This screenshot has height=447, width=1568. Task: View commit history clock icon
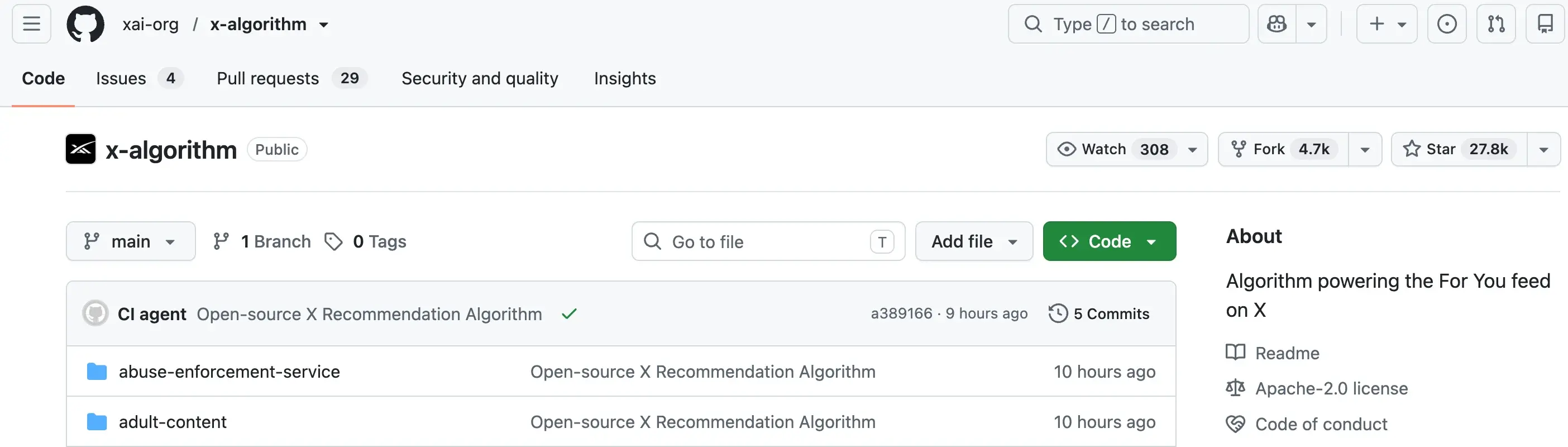1058,313
